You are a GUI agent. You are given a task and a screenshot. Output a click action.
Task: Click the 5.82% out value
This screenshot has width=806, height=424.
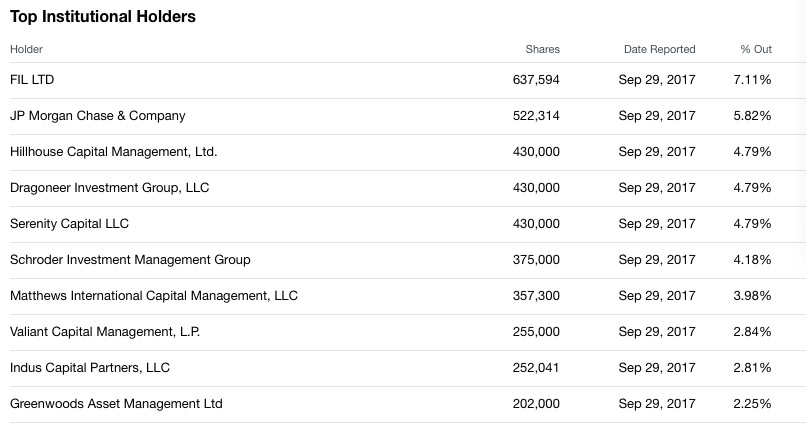751,116
